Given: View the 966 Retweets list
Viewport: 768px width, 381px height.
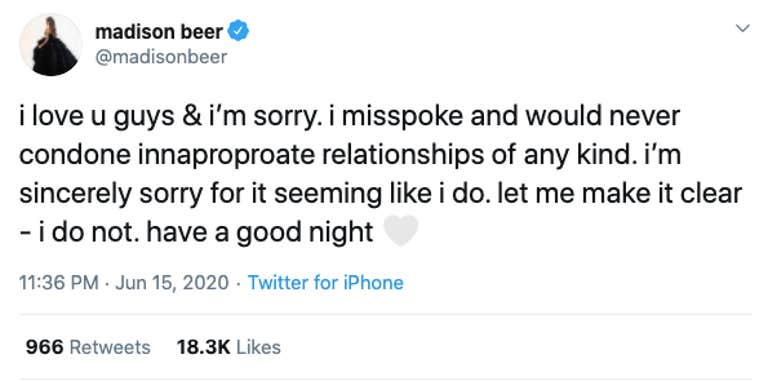Looking at the screenshot, I should 88,347.
